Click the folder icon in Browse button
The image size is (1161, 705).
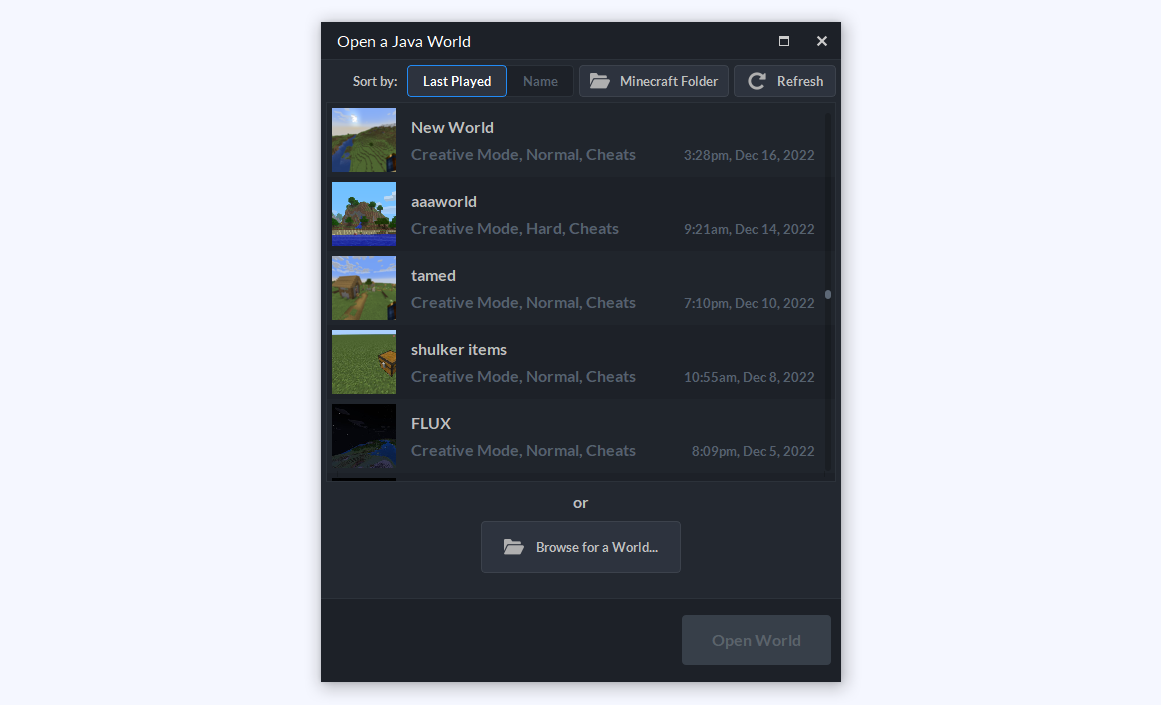pyautogui.click(x=514, y=547)
